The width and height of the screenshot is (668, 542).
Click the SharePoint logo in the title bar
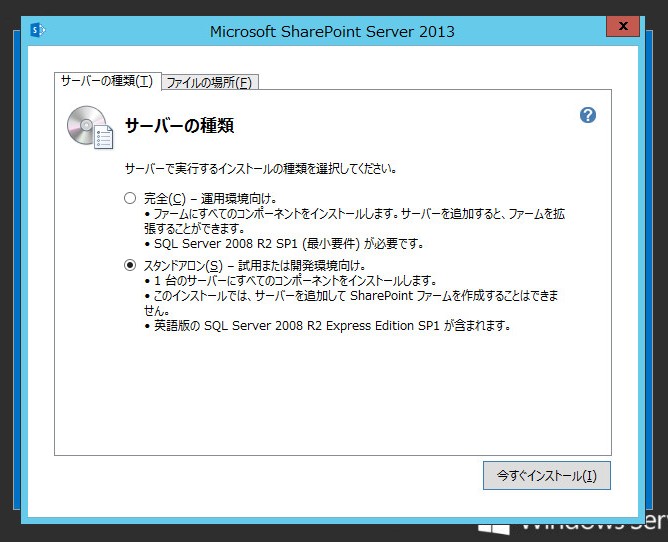click(37, 30)
